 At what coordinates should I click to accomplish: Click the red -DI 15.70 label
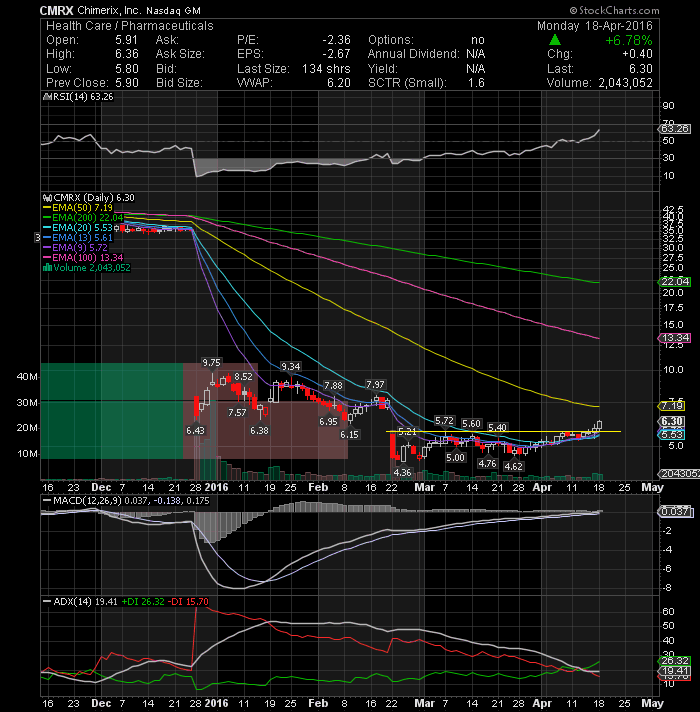click(x=188, y=602)
